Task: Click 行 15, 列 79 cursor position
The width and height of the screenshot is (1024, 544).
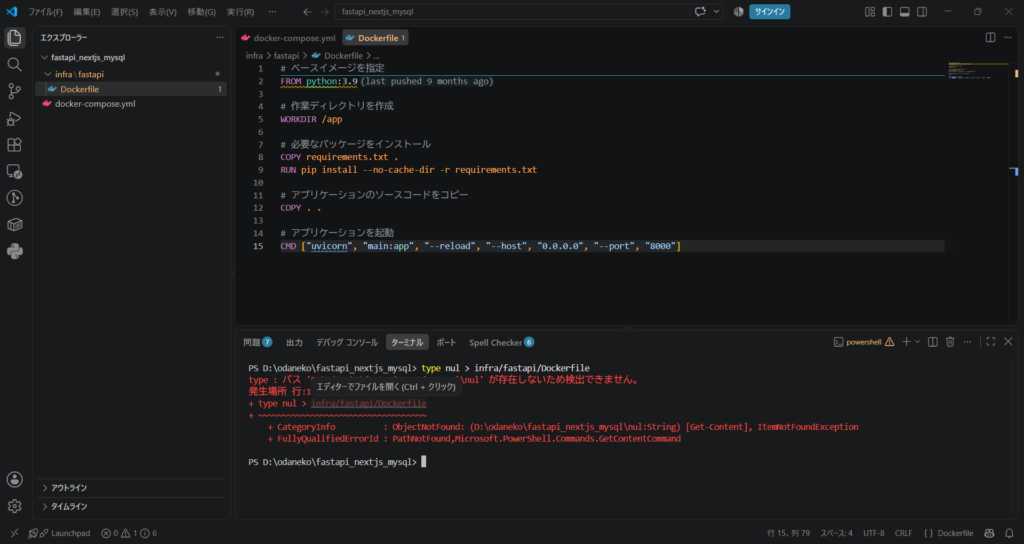Action: pos(788,533)
